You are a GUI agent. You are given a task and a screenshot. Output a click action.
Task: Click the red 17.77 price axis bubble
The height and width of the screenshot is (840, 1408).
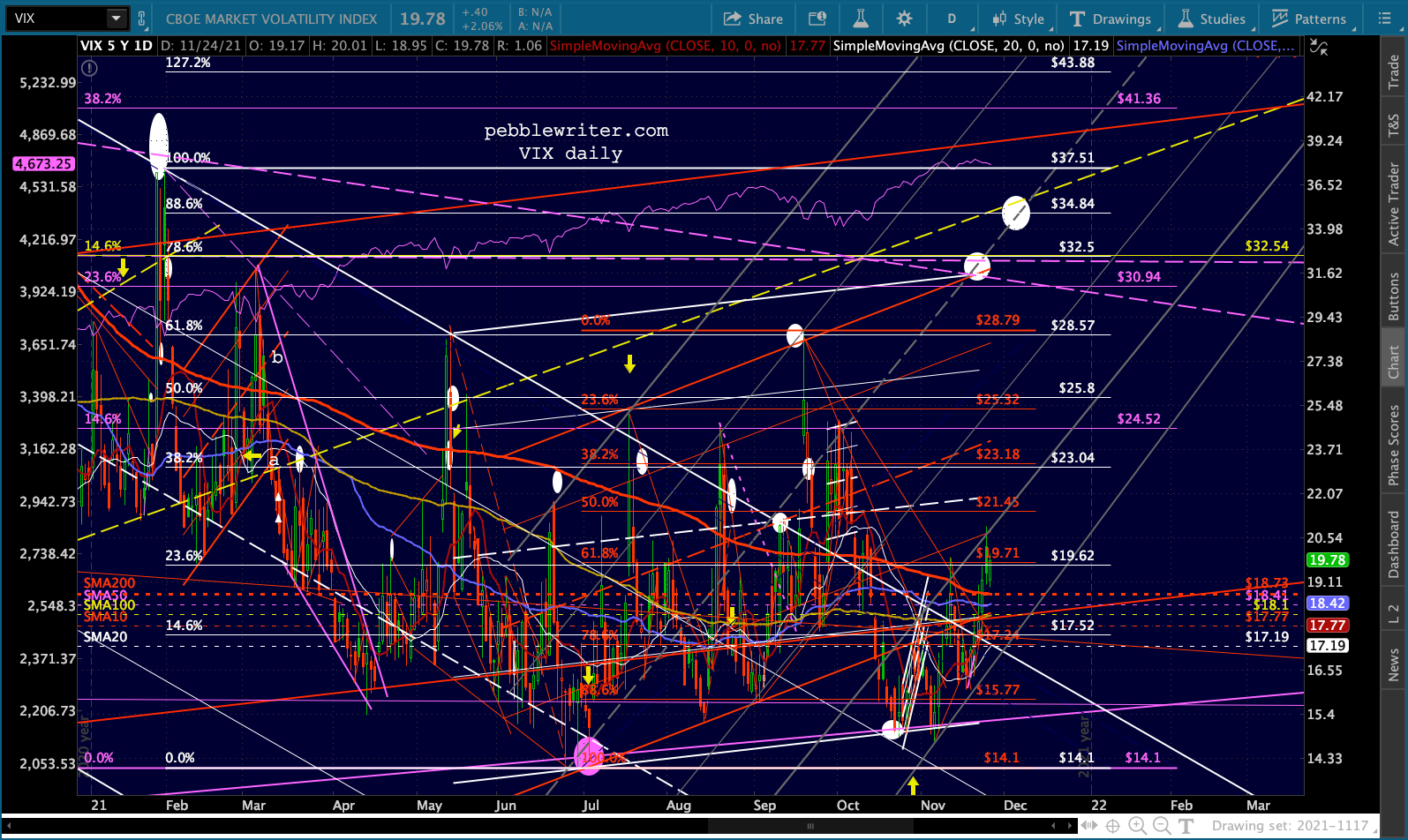point(1327,625)
